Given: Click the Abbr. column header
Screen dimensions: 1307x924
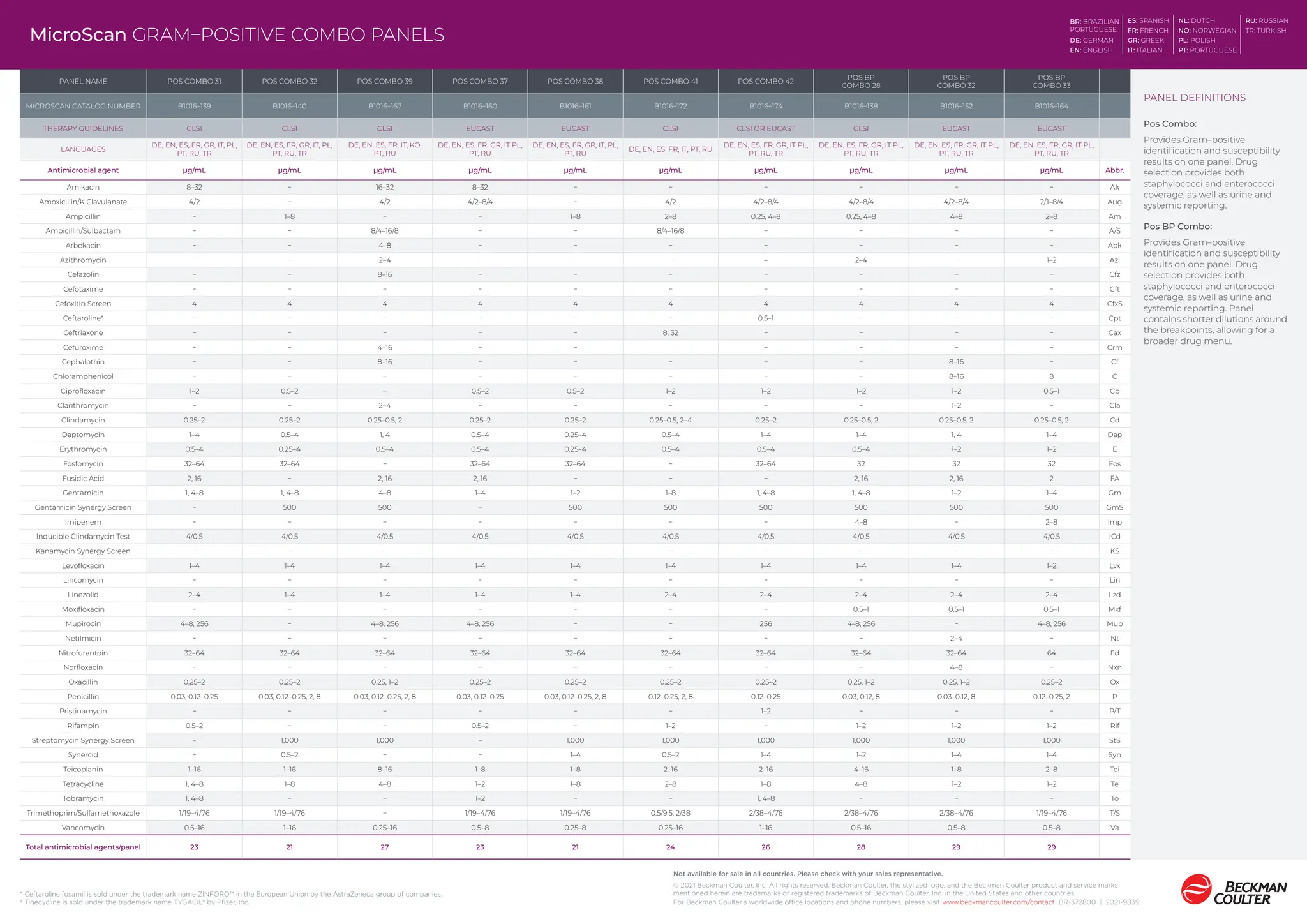Looking at the screenshot, I should pyautogui.click(x=1114, y=170).
